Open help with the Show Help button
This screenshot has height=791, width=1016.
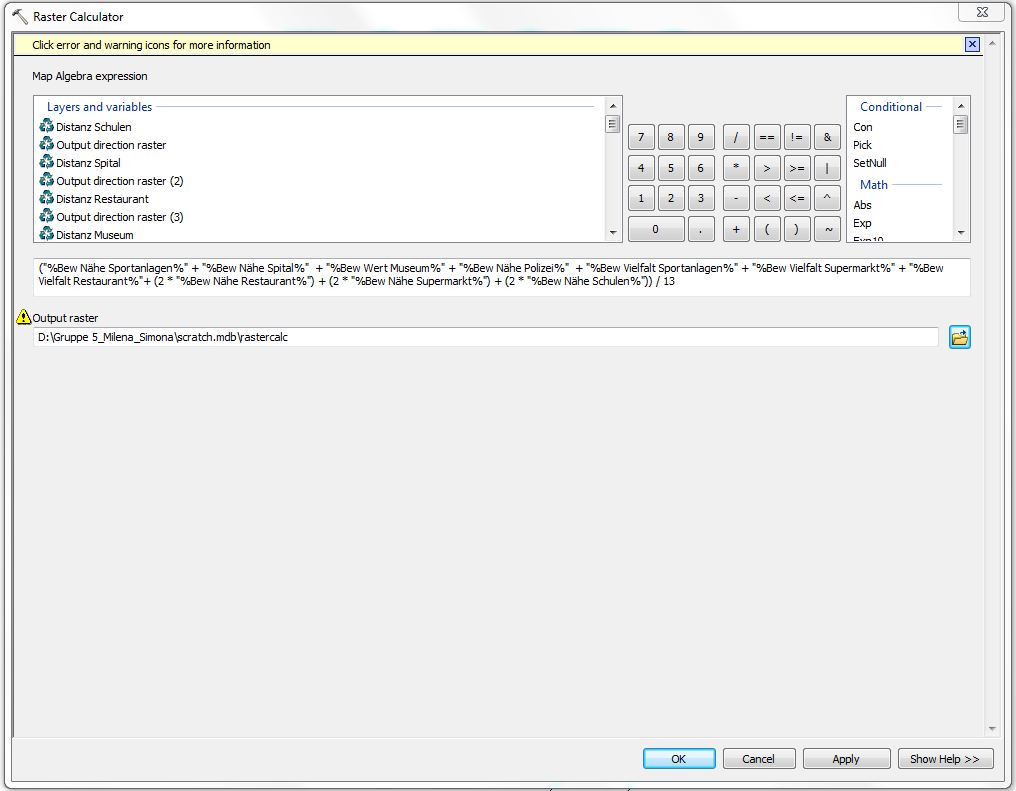pyautogui.click(x=944, y=758)
